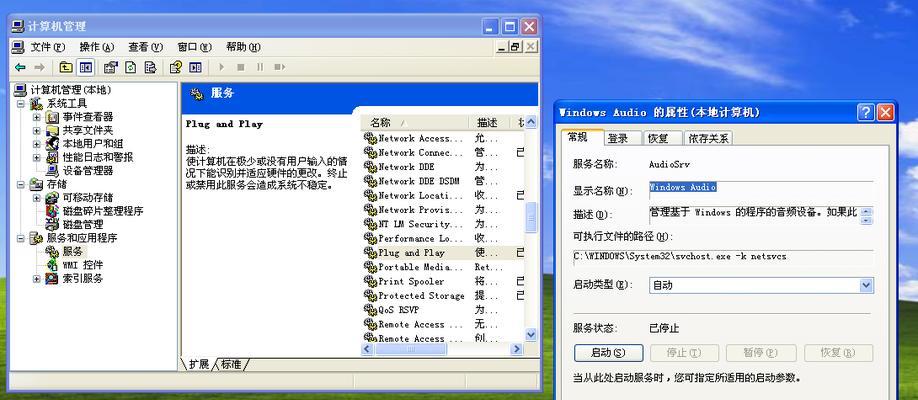918x400 pixels.
Task: Open the 文件 menu
Action: click(47, 47)
